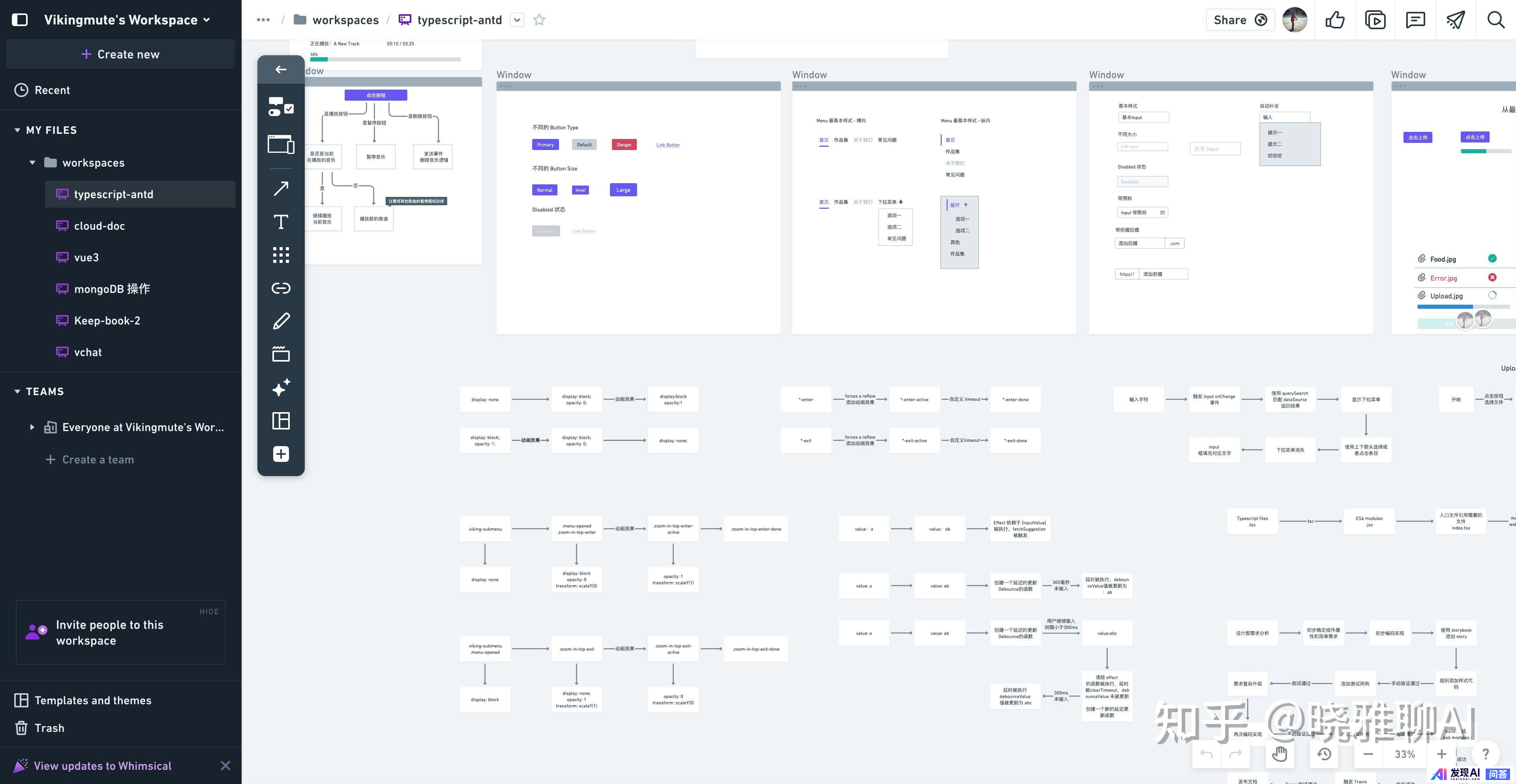This screenshot has height=784, width=1516.
Task: Open the 33% zoom level menu
Action: click(1405, 754)
